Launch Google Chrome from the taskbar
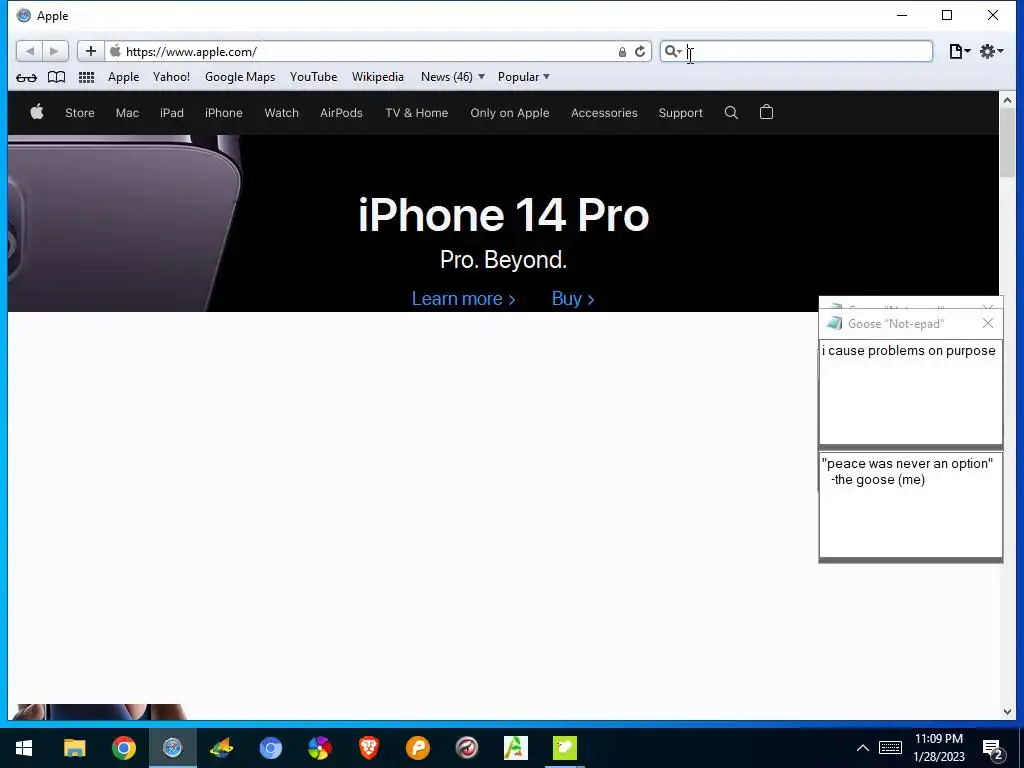Viewport: 1024px width, 768px height. point(123,748)
